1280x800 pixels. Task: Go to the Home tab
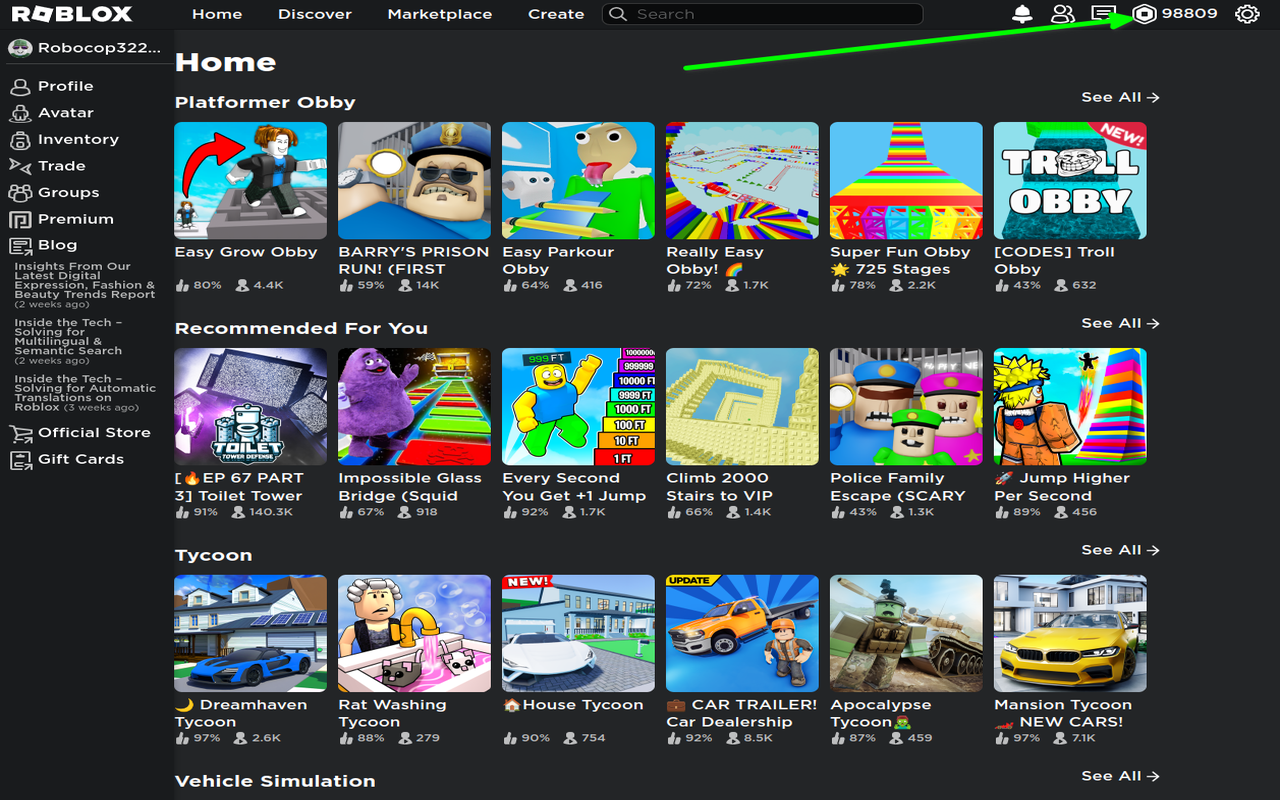(x=217, y=14)
